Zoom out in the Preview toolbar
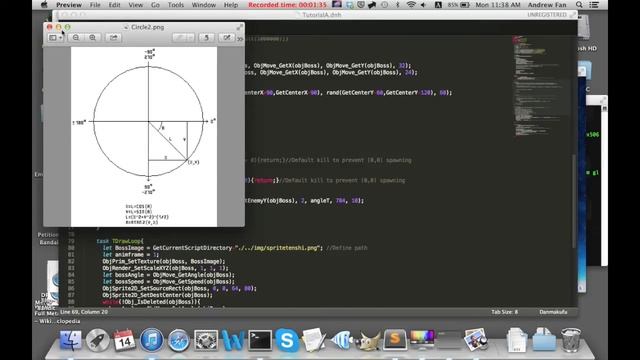The image size is (640, 360). [76, 38]
